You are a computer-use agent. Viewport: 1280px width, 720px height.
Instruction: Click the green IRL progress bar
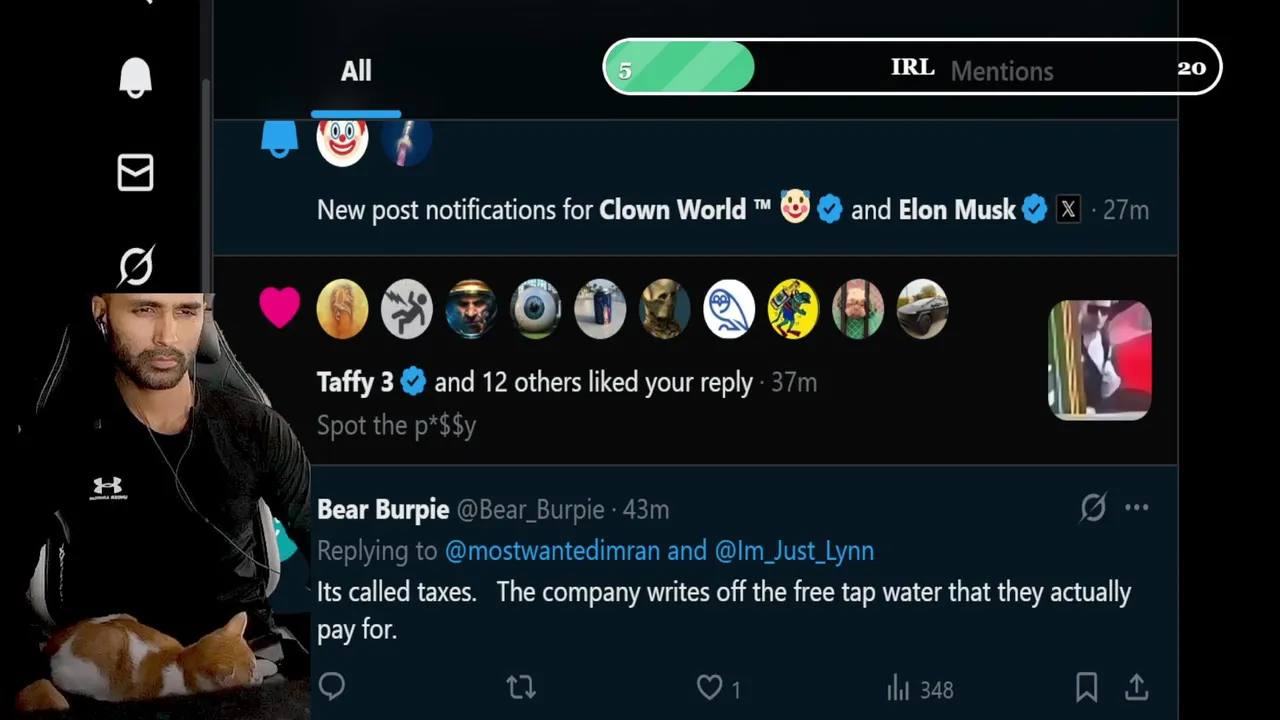tap(680, 68)
